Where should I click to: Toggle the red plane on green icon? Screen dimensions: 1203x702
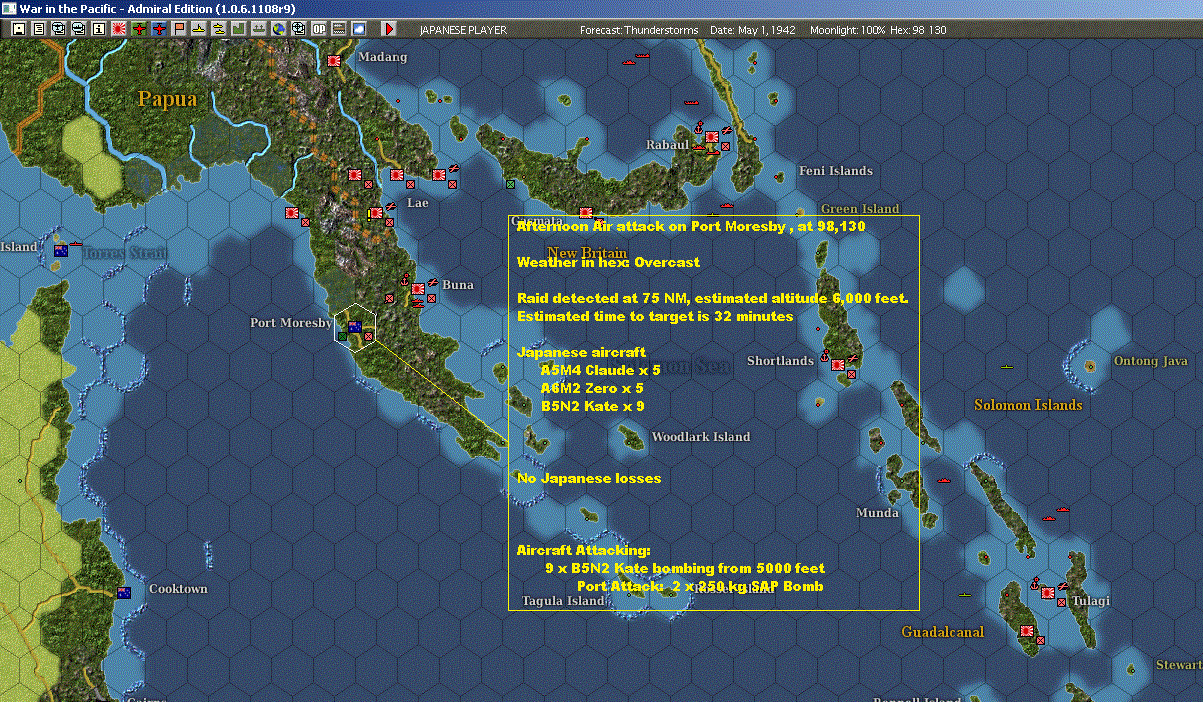coord(138,29)
